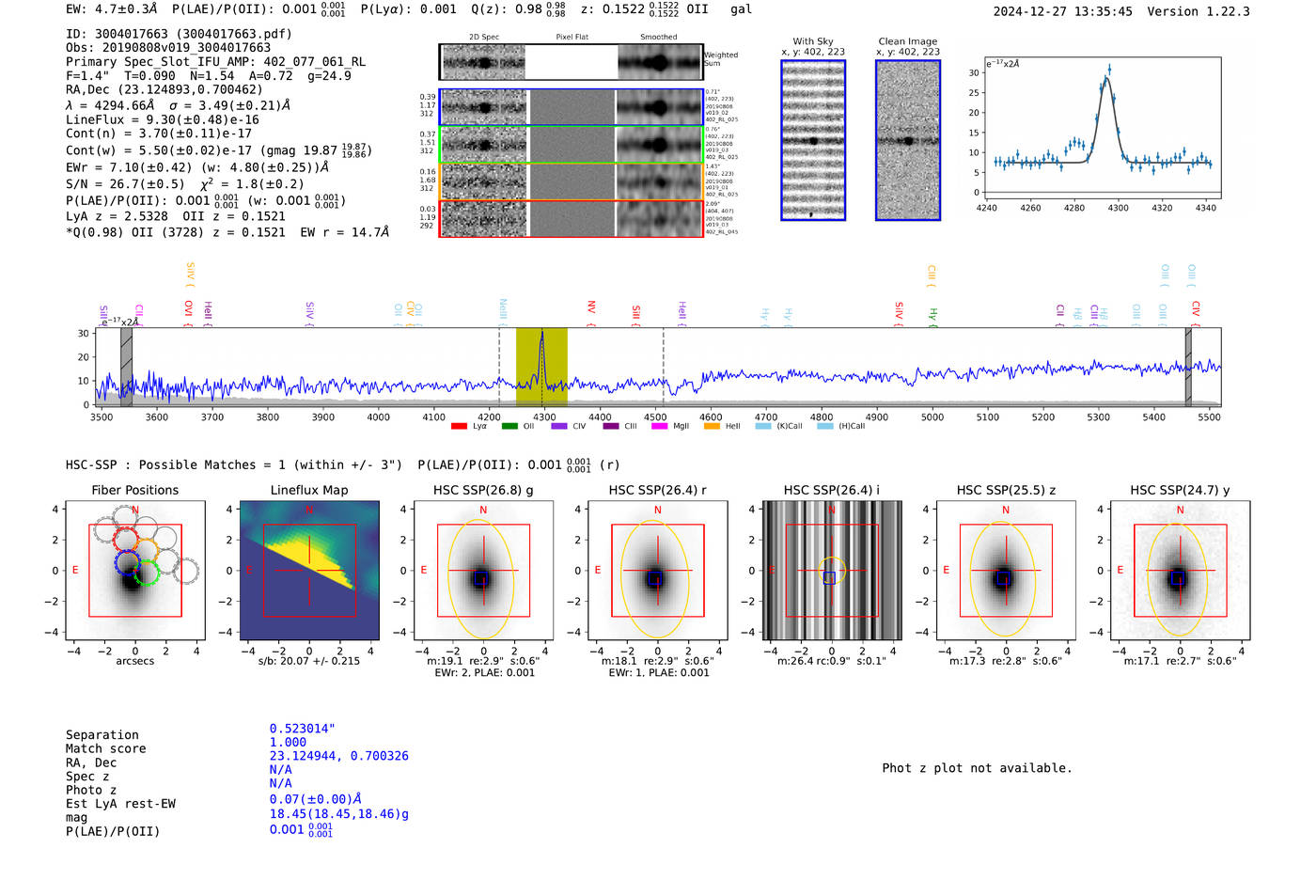The width and height of the screenshot is (1316, 896).
Task: Click the LyA z = 2.5328 line
Action: click(176, 216)
